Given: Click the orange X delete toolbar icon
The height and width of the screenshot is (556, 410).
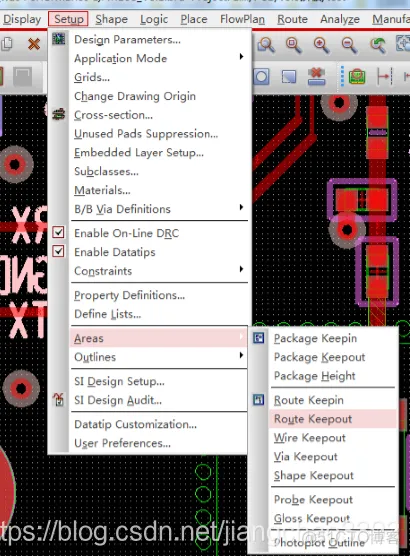Looking at the screenshot, I should click(34, 44).
